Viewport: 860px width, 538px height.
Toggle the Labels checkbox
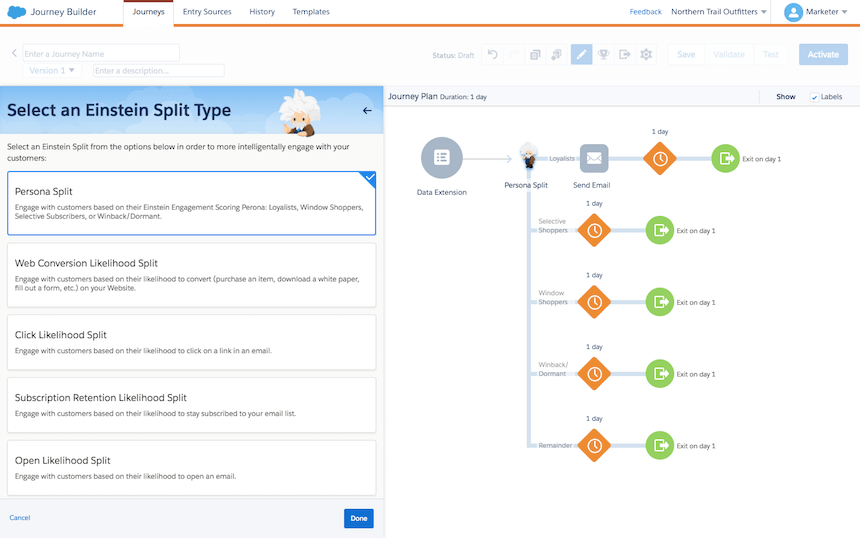pos(814,97)
